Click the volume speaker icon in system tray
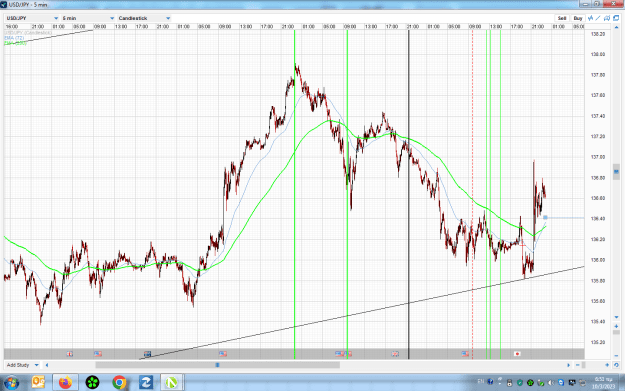Image resolution: width=625 pixels, height=391 pixels. [x=551, y=383]
